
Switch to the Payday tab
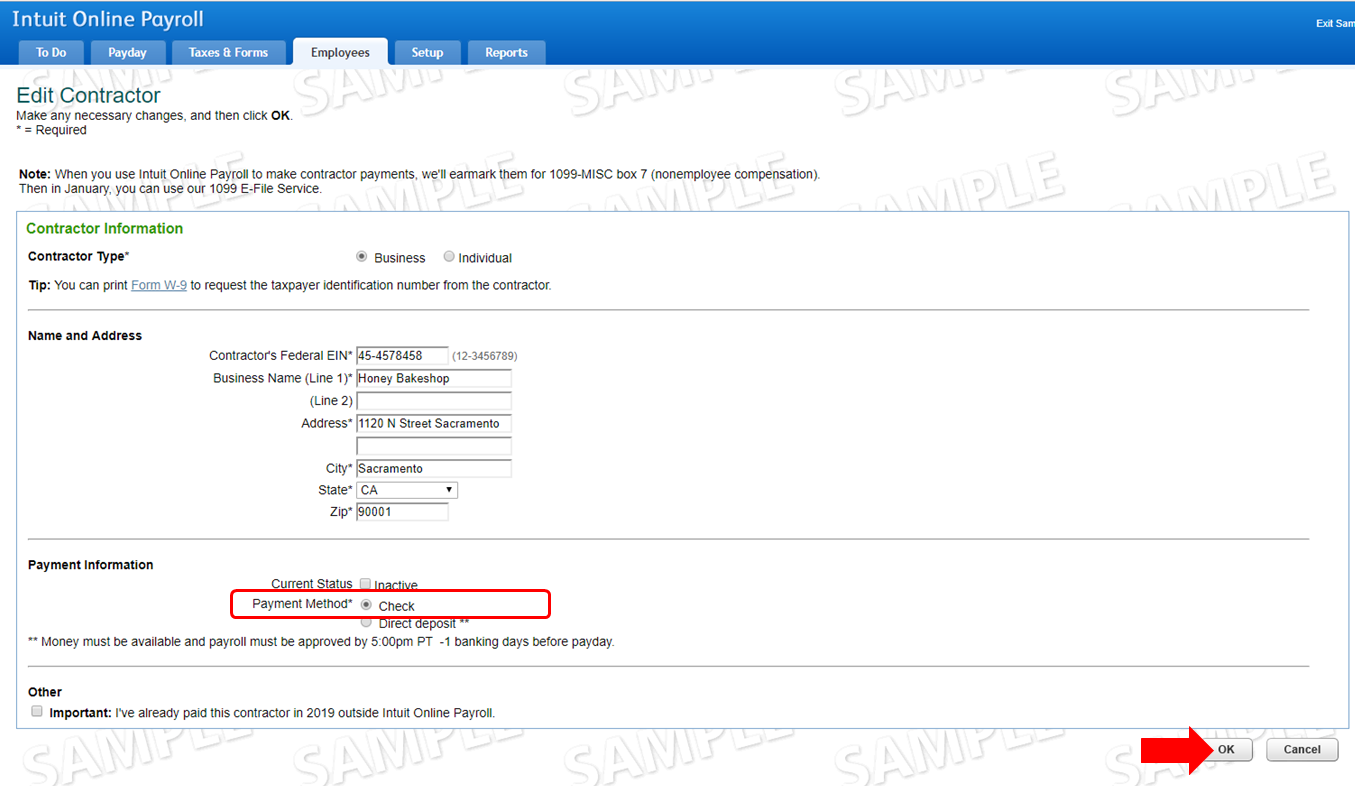pyautogui.click(x=128, y=53)
